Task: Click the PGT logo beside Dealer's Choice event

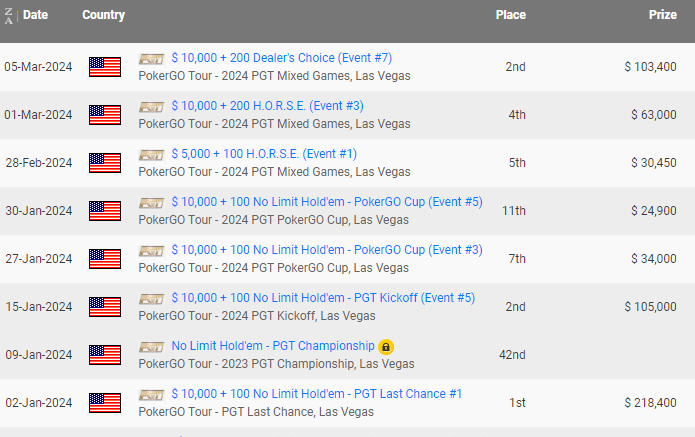Action: pos(152,59)
